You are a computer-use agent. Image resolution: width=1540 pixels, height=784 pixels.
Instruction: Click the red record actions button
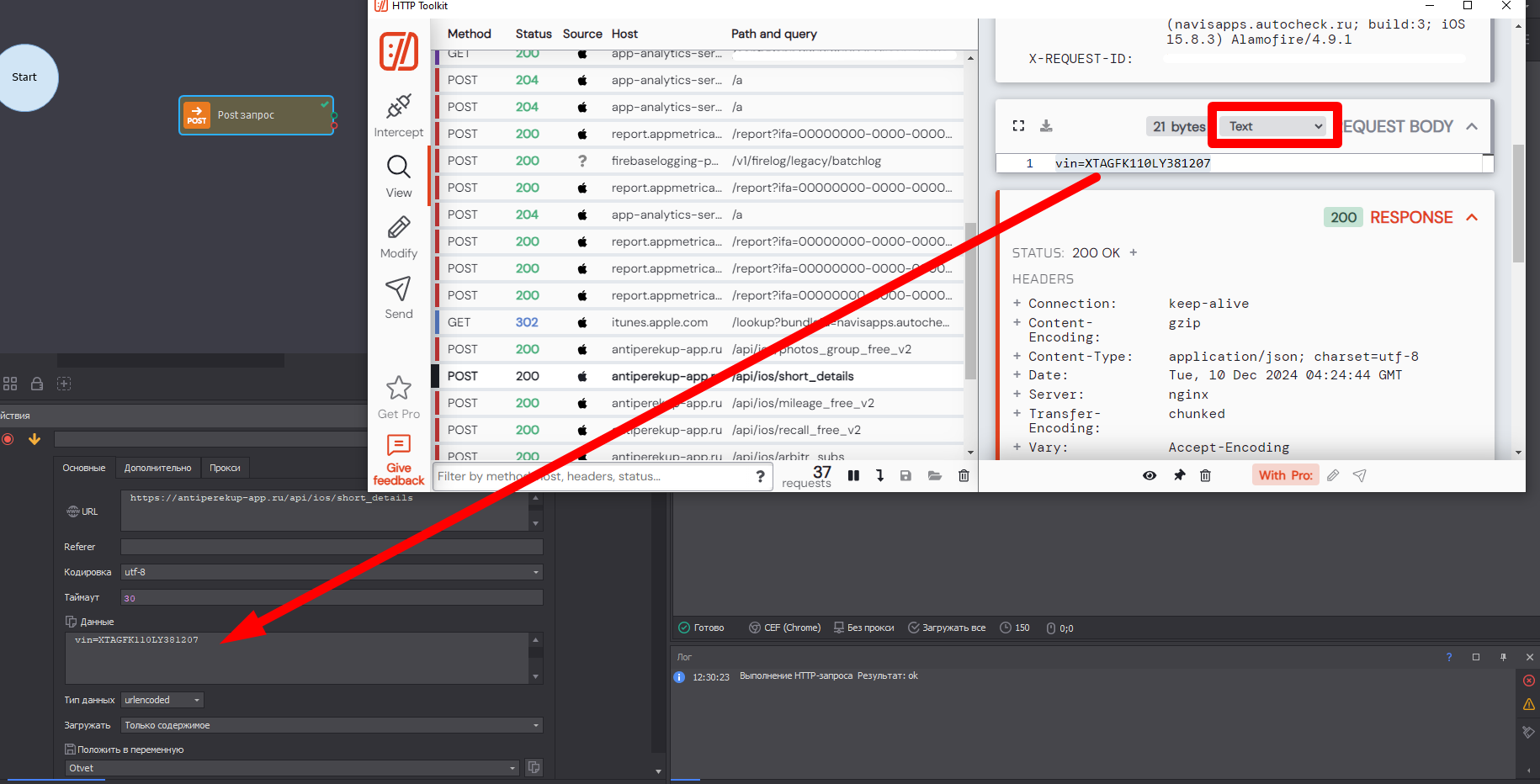point(8,439)
